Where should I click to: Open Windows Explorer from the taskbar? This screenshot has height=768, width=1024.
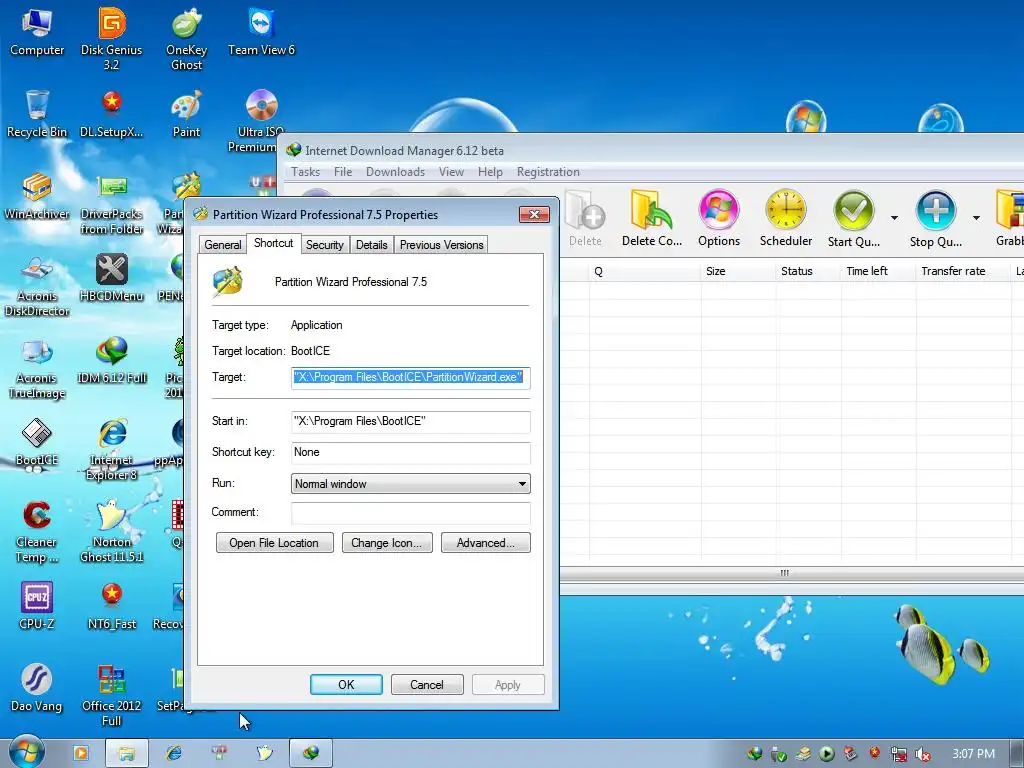coord(127,754)
